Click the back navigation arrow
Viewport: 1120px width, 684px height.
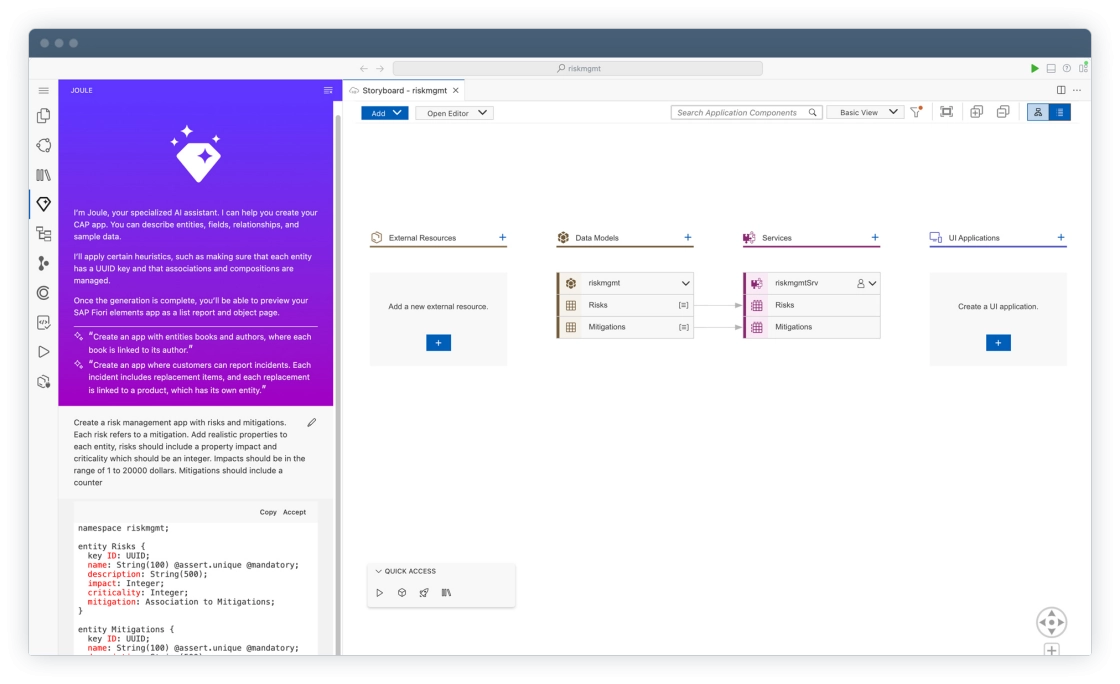[x=364, y=69]
